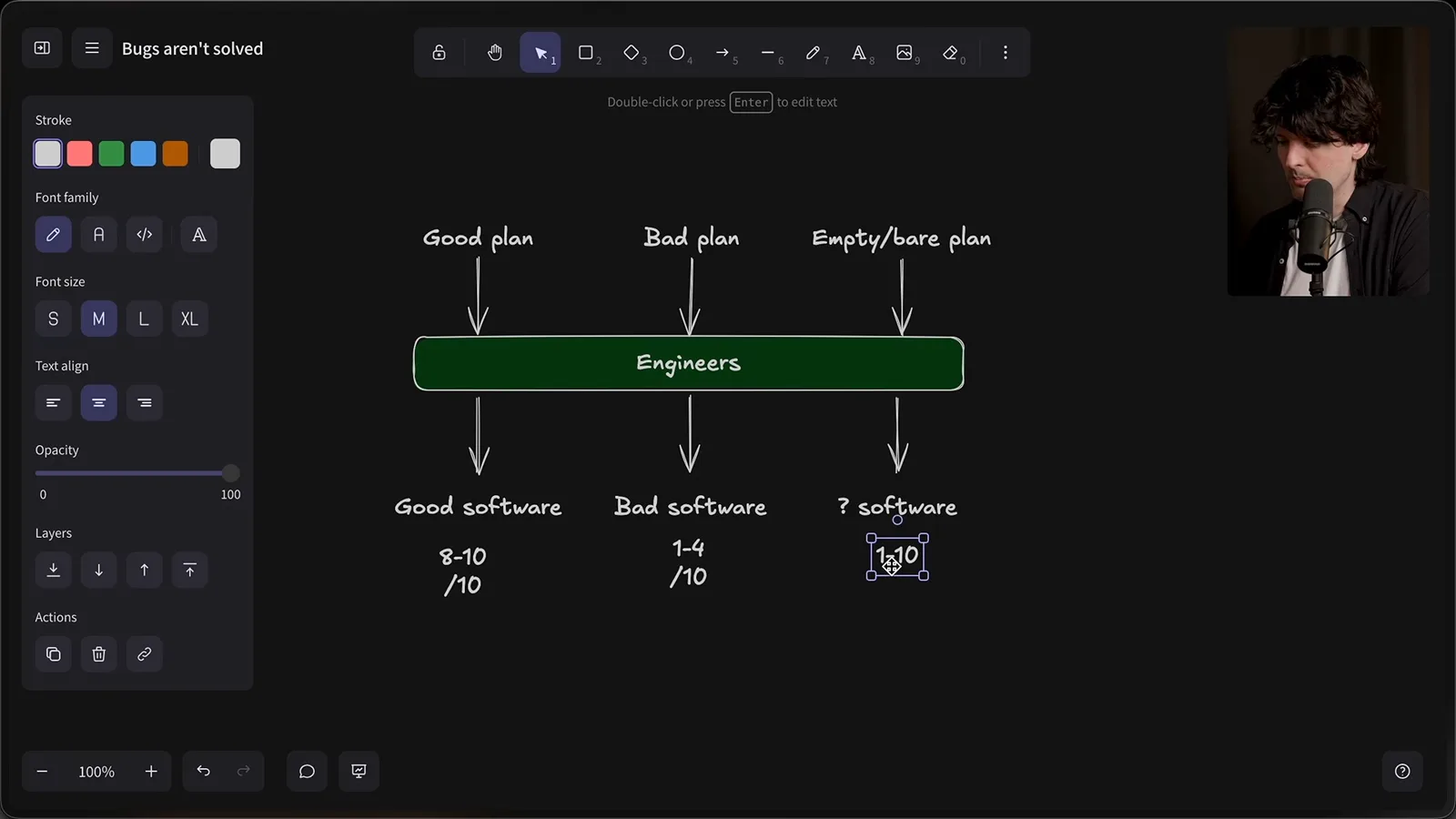Choose the blue stroke color
The height and width of the screenshot is (819, 1456).
(144, 154)
